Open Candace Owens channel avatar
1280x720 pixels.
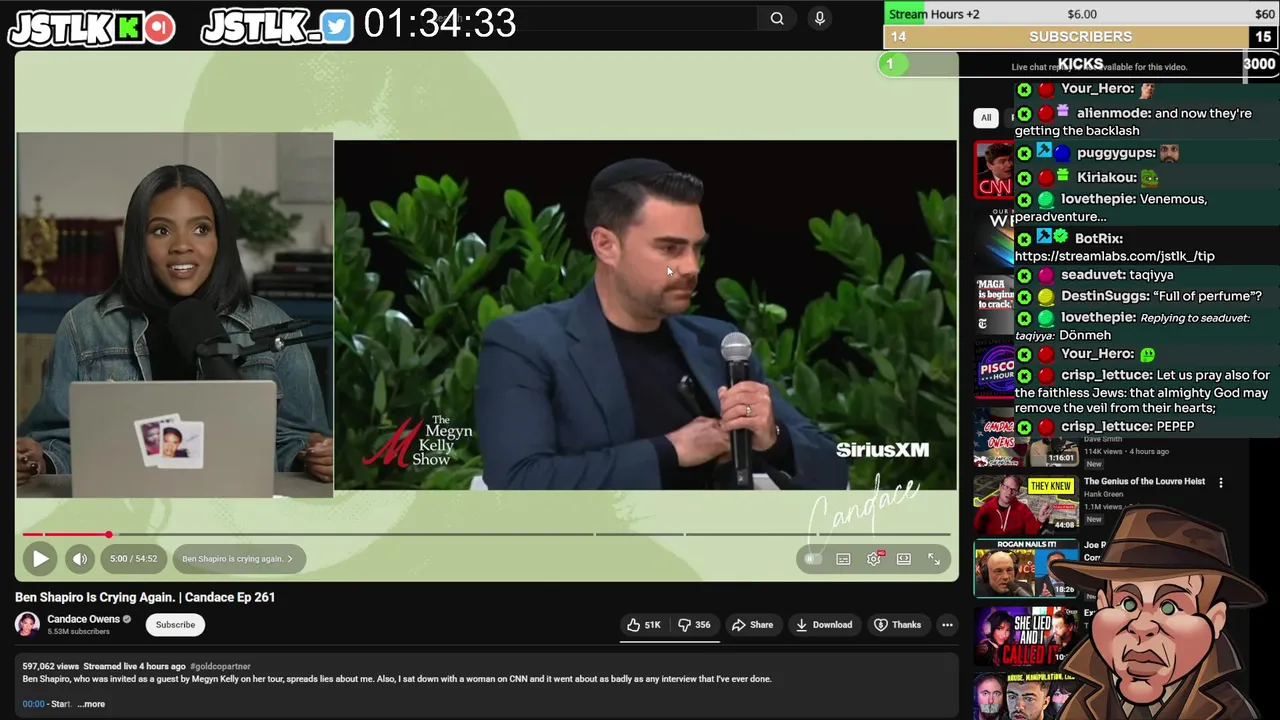point(27,625)
